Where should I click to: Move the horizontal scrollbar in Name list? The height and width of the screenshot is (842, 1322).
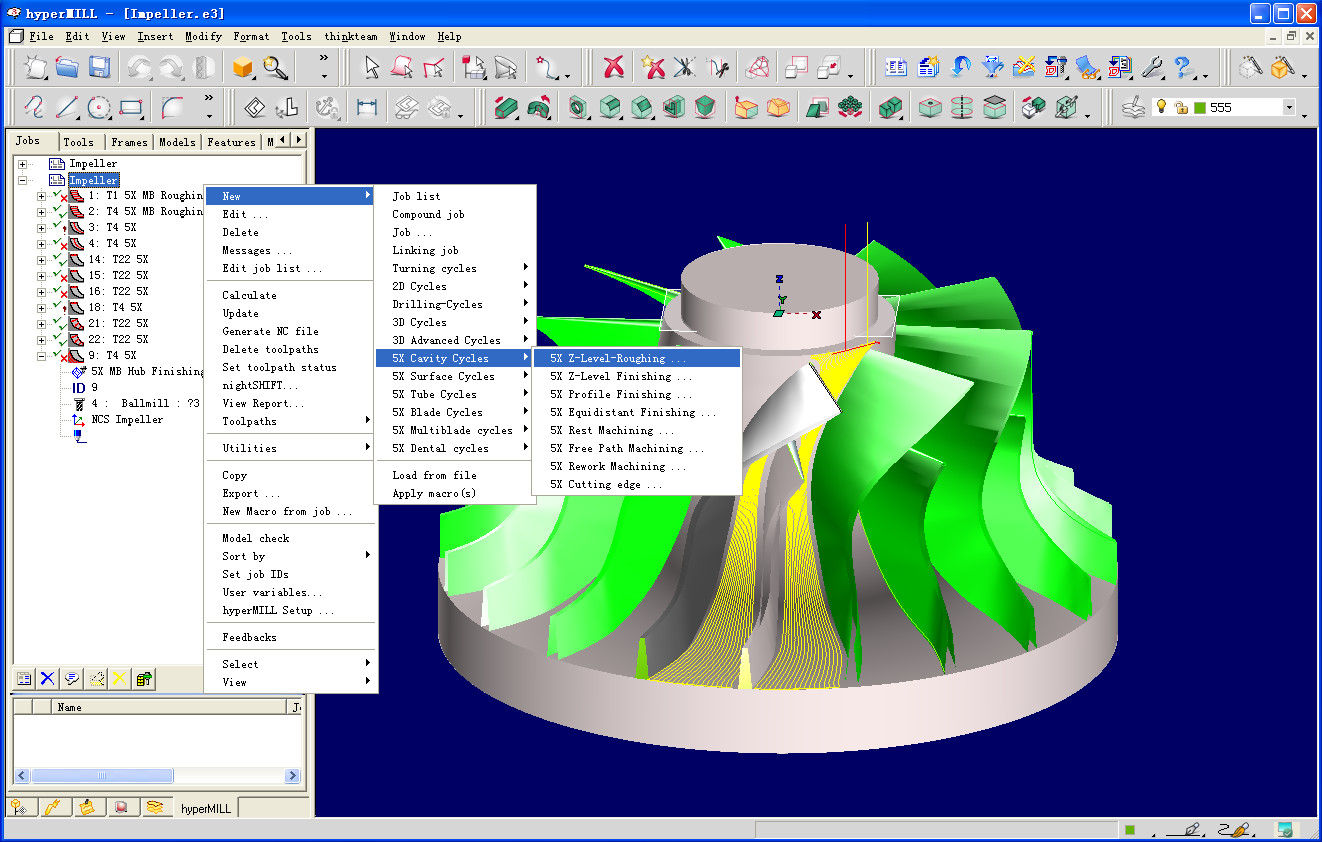click(x=102, y=775)
